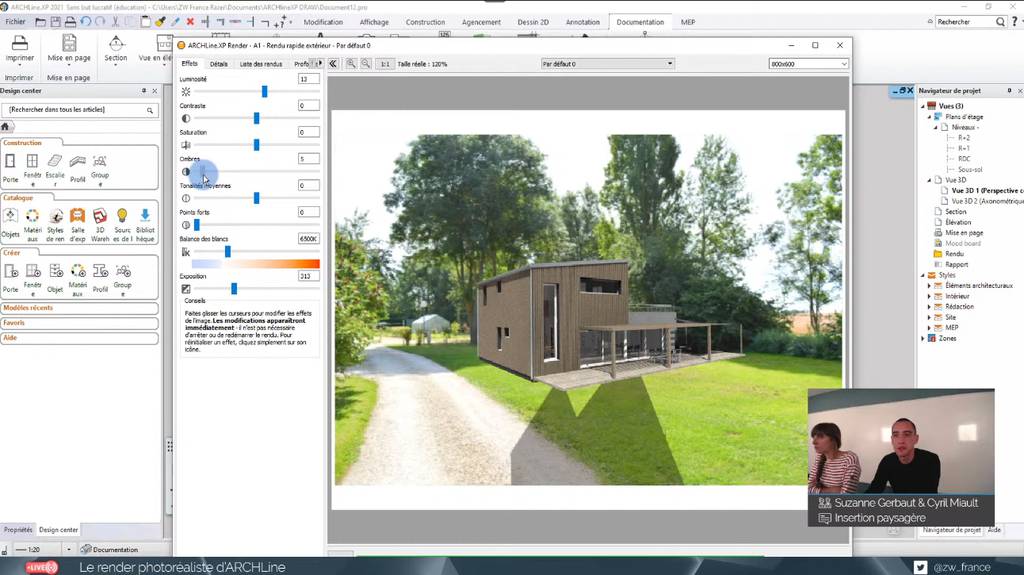Screen dimensions: 1024x575
Task: Click the red X delete icon
Action: click(x=190, y=22)
